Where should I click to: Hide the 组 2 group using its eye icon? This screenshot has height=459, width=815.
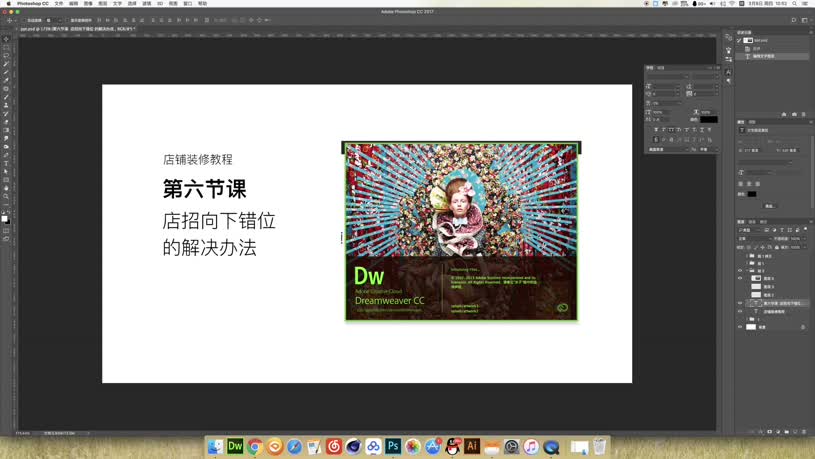click(x=740, y=271)
